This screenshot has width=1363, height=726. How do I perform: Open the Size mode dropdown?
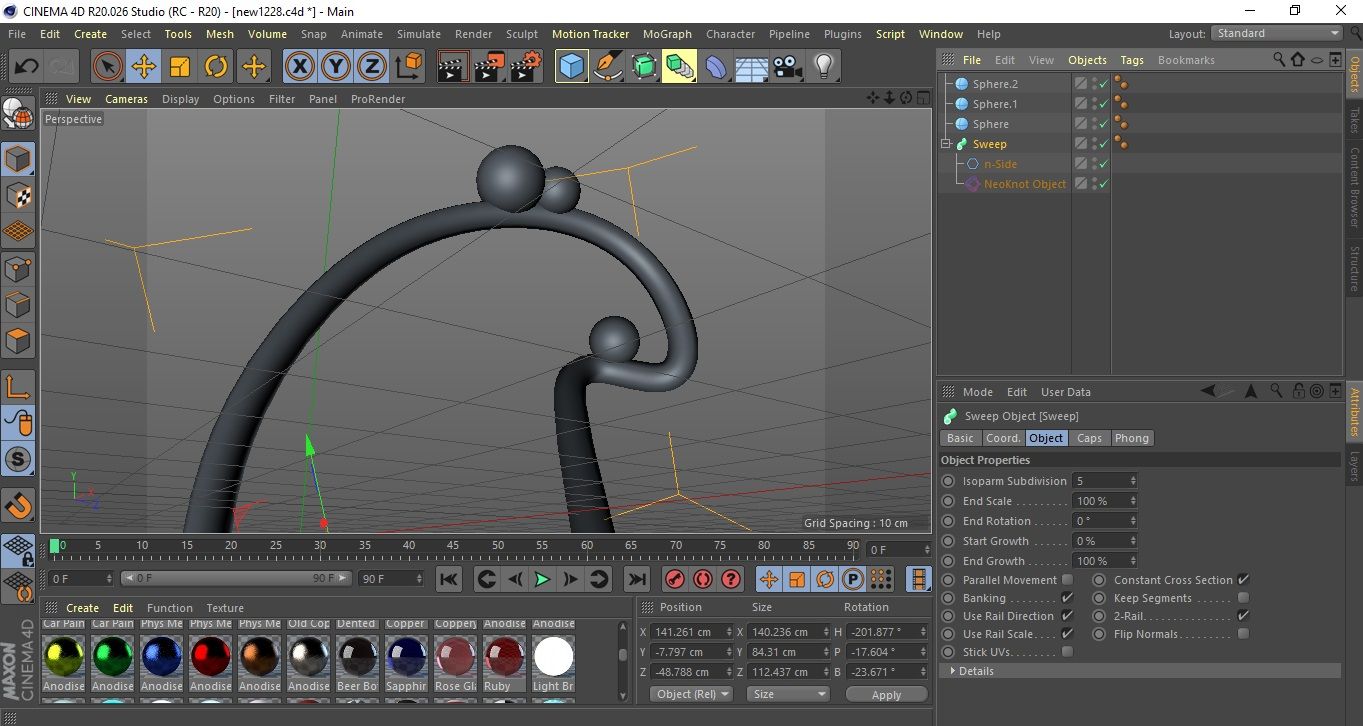[789, 694]
